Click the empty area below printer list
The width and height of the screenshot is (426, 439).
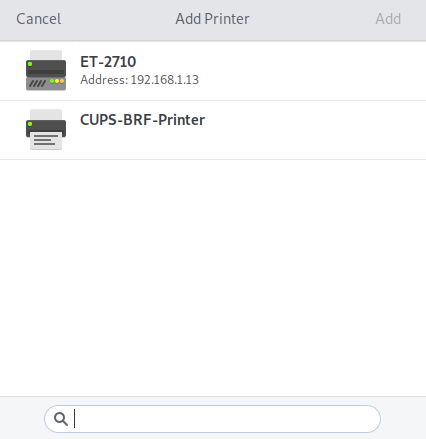click(213, 278)
